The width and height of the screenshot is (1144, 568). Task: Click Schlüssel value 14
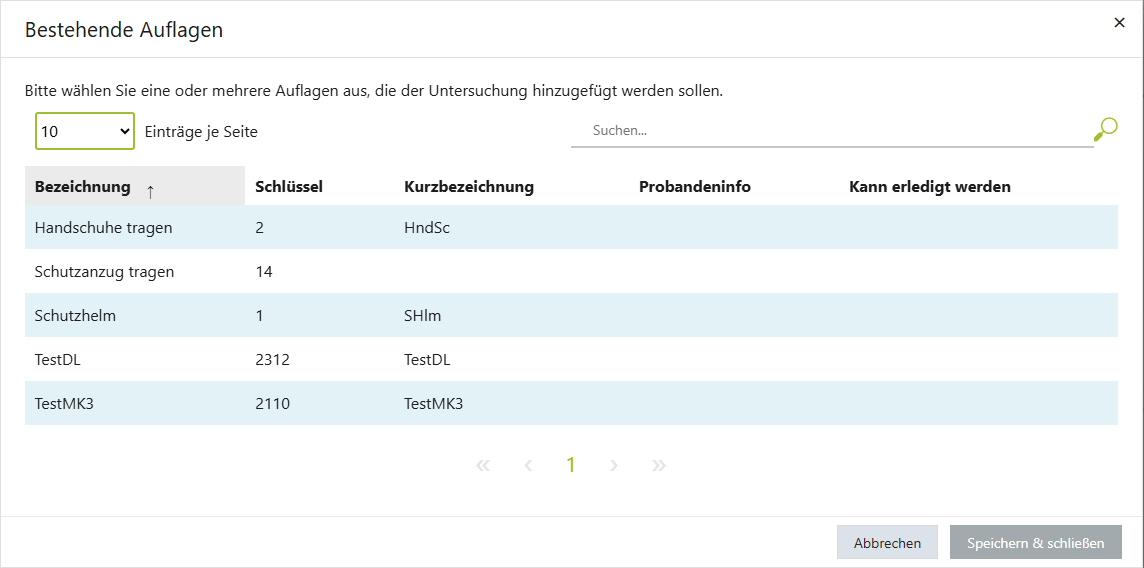coord(263,271)
